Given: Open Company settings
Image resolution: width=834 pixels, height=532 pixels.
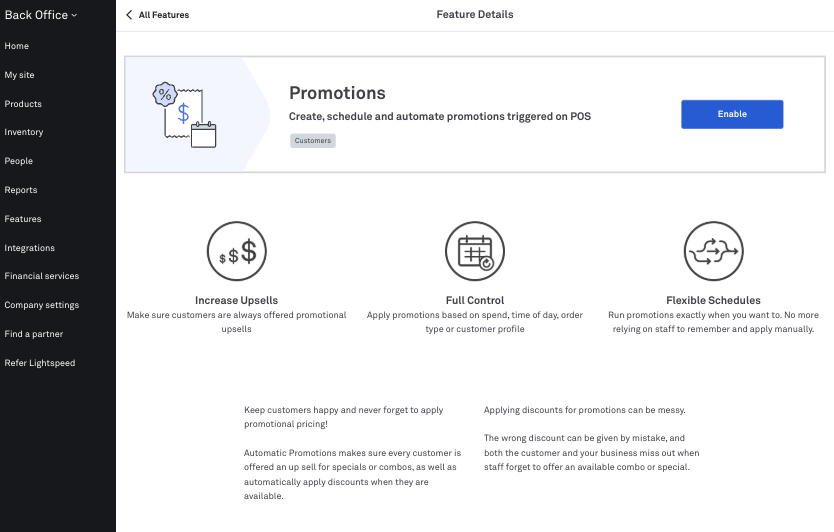Looking at the screenshot, I should pyautogui.click(x=41, y=305).
